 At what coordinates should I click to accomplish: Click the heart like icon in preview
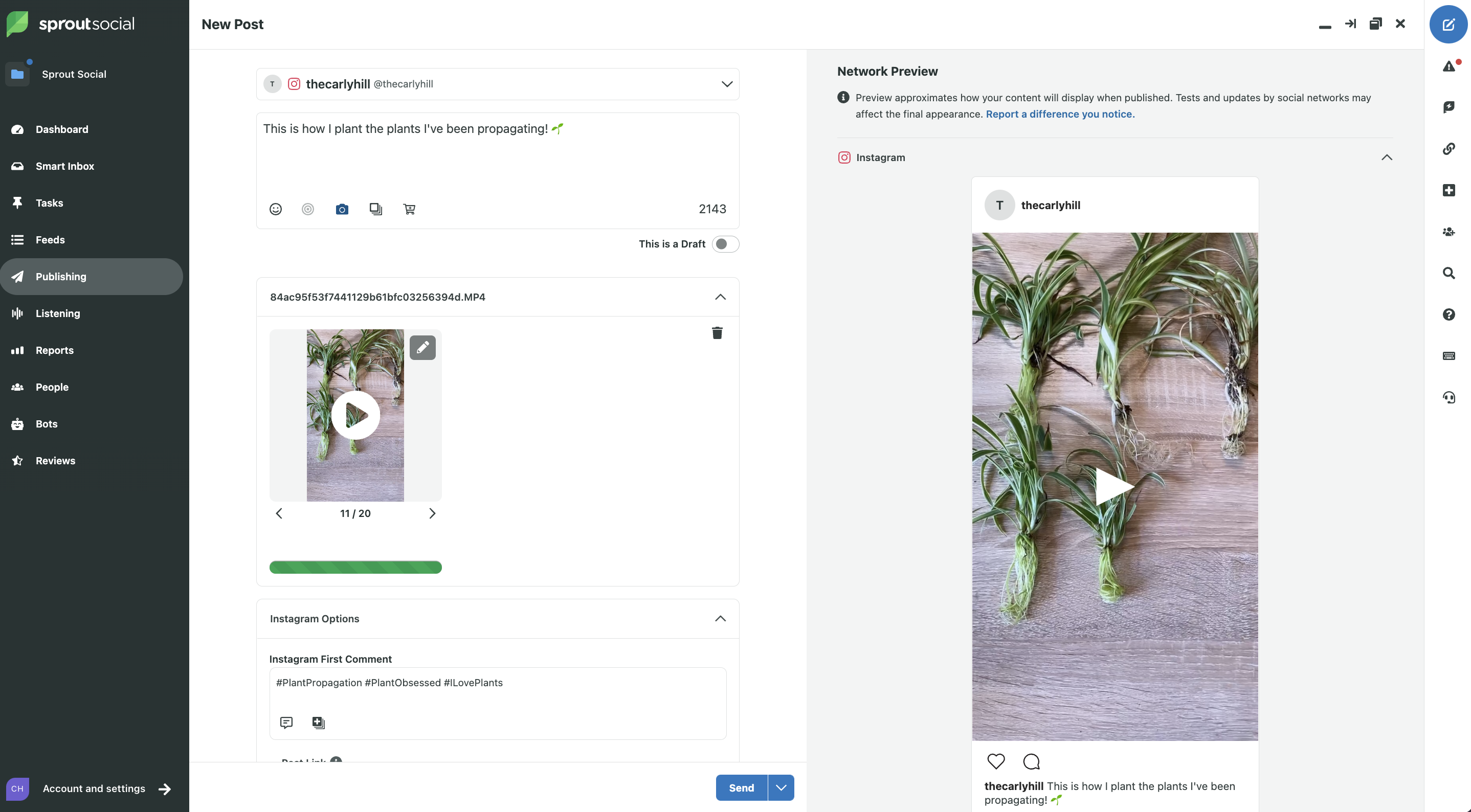996,761
